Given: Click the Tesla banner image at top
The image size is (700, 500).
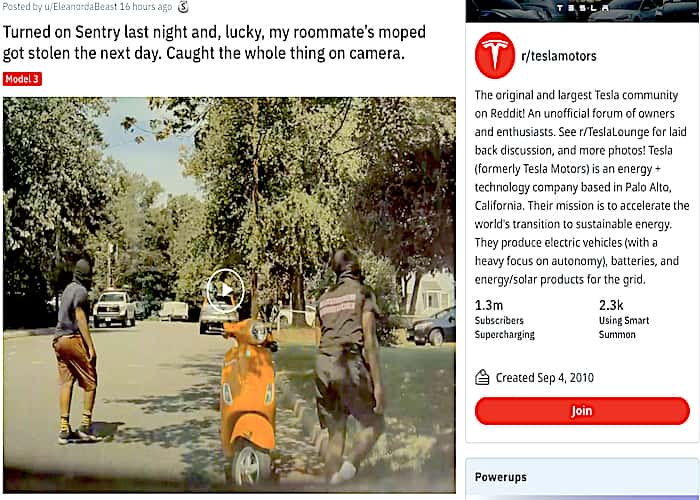Looking at the screenshot, I should click(582, 11).
